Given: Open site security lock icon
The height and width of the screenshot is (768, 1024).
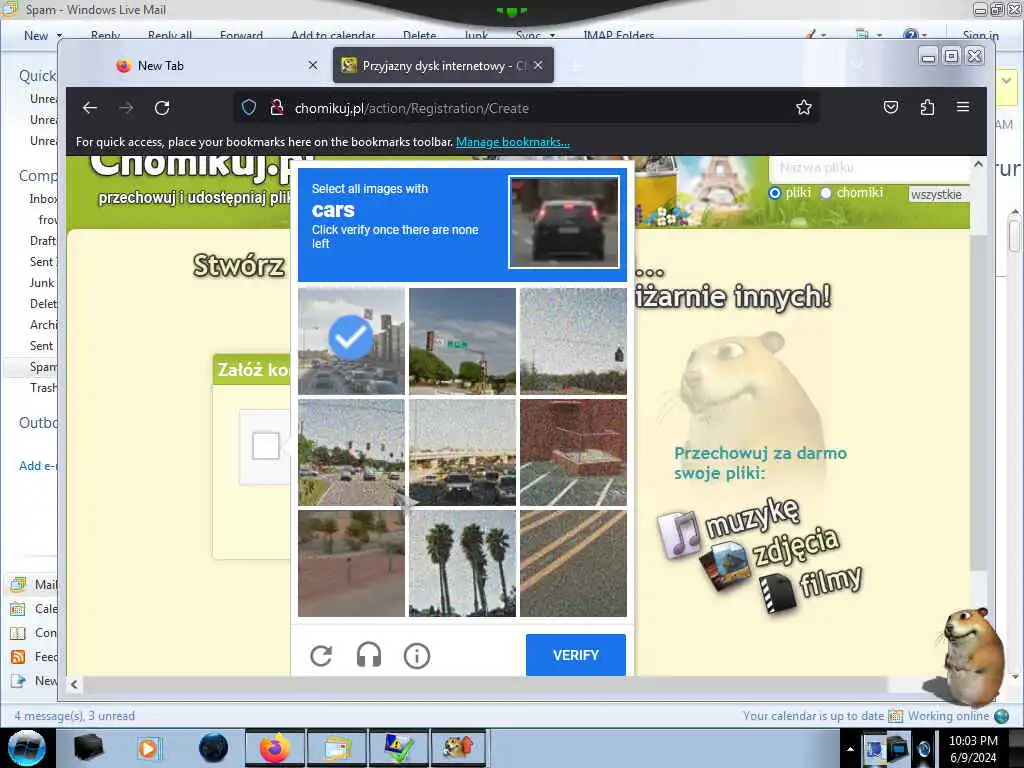Looking at the screenshot, I should click(x=277, y=108).
